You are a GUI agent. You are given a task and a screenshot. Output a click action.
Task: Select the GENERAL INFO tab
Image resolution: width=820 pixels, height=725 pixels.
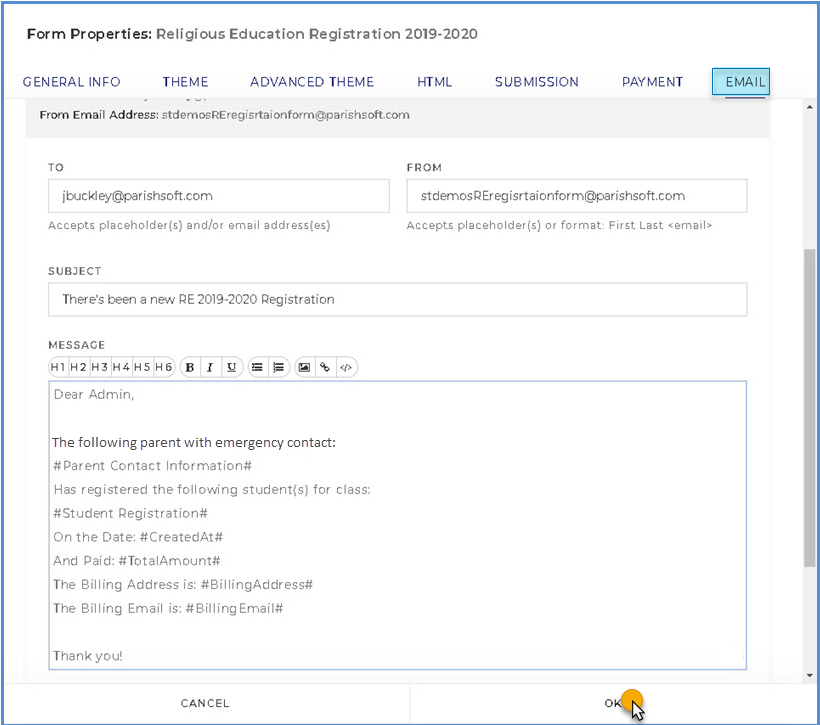(x=71, y=82)
